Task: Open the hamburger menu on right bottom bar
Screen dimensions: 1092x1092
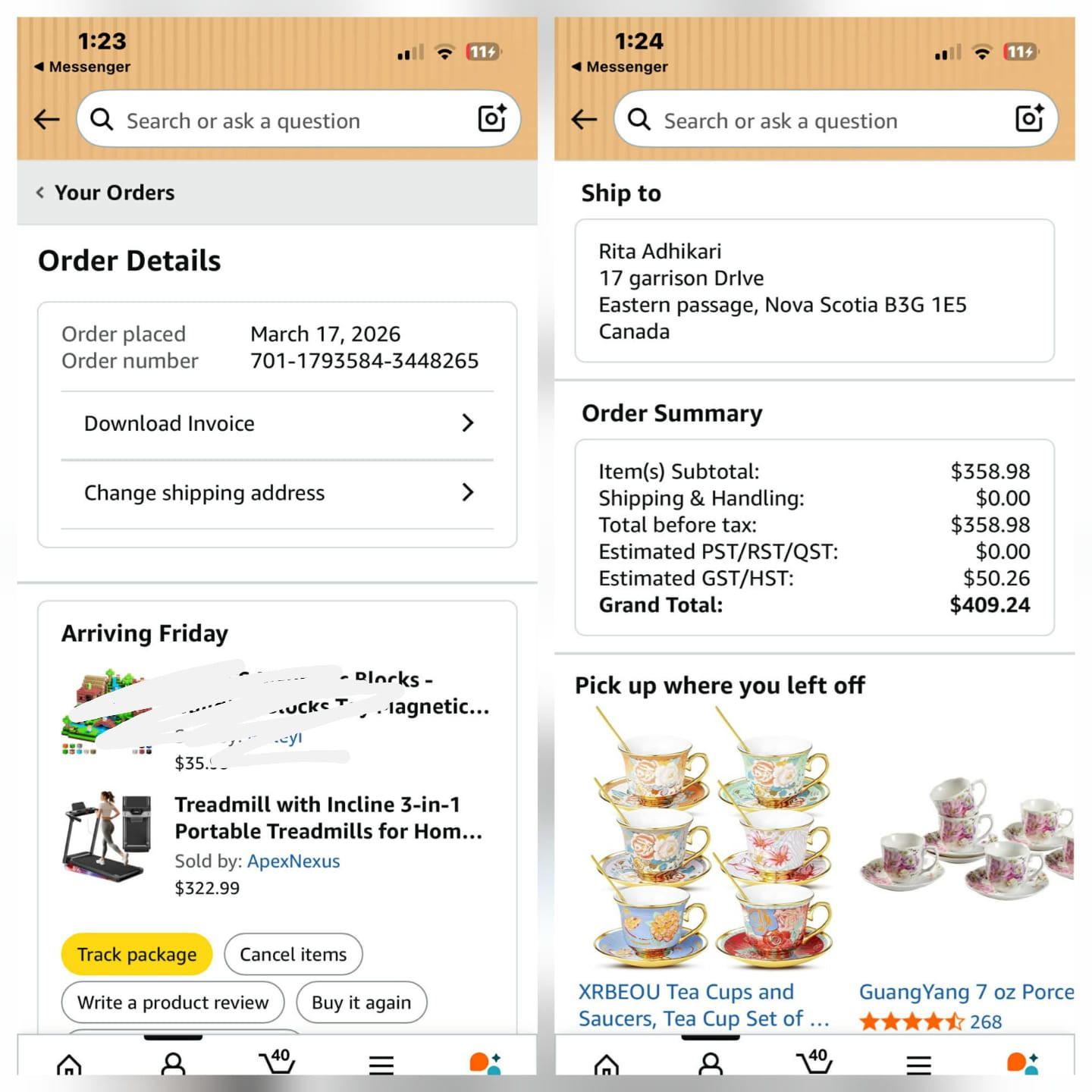Action: click(x=918, y=1065)
